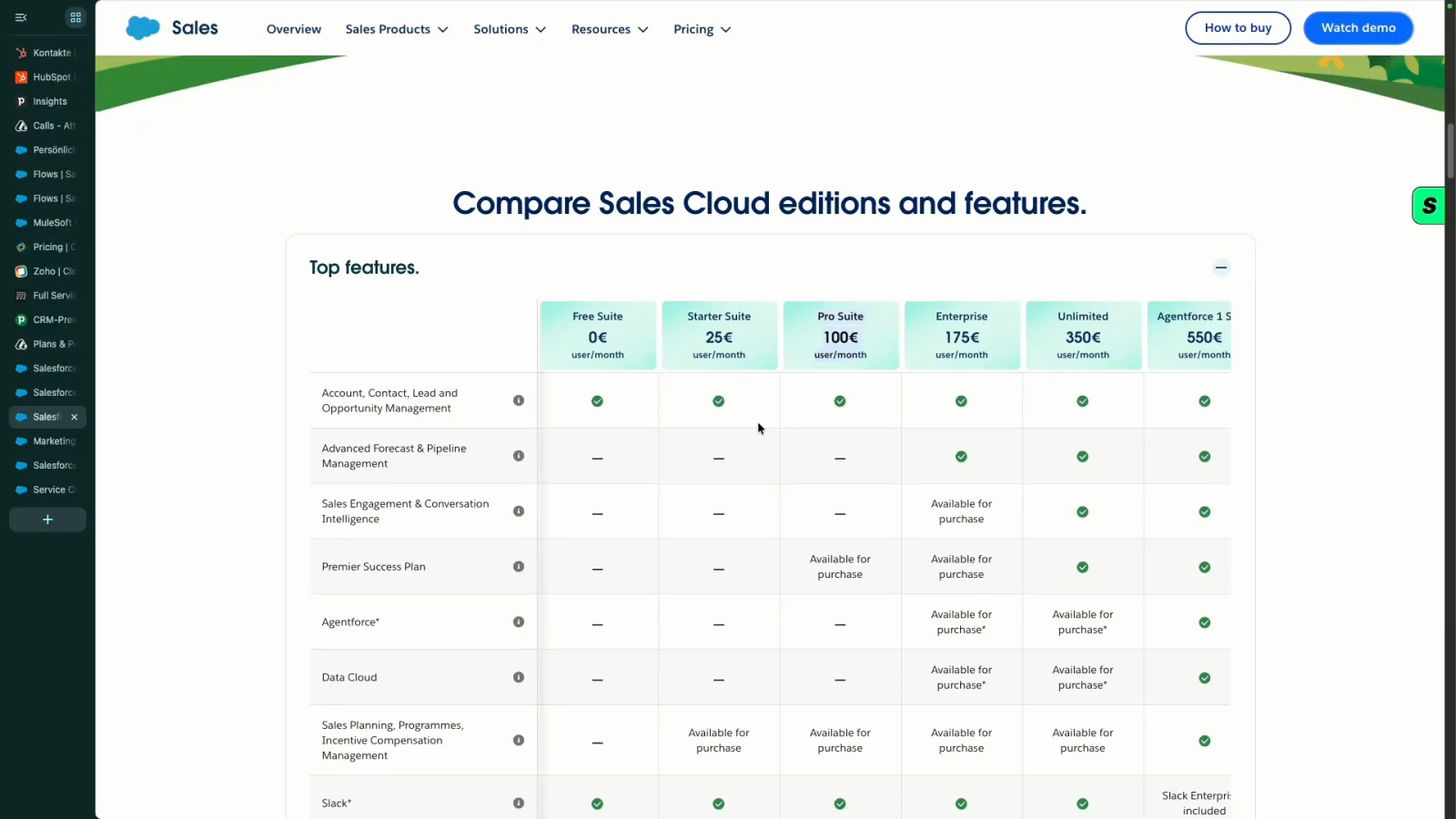Open the MuleSoft tab
This screenshot has height=819, width=1456.
click(47, 223)
